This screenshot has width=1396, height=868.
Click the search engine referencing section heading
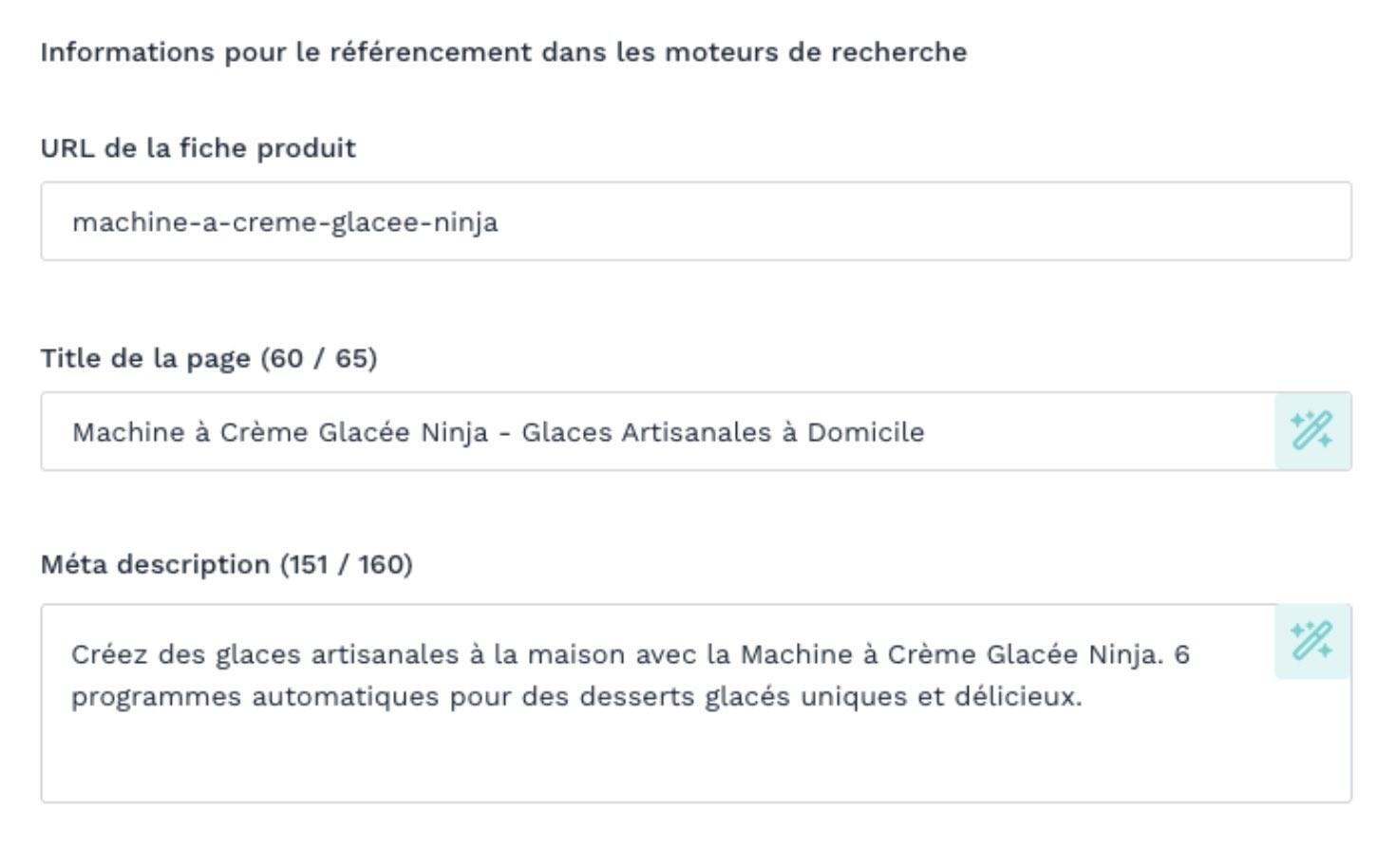click(503, 52)
